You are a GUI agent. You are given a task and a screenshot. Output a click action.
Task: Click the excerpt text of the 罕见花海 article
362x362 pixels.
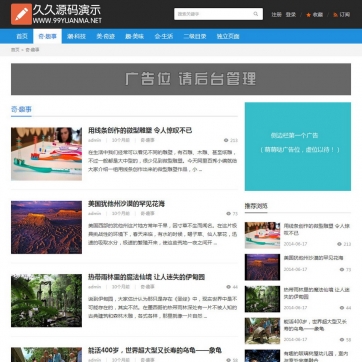pos(163,234)
